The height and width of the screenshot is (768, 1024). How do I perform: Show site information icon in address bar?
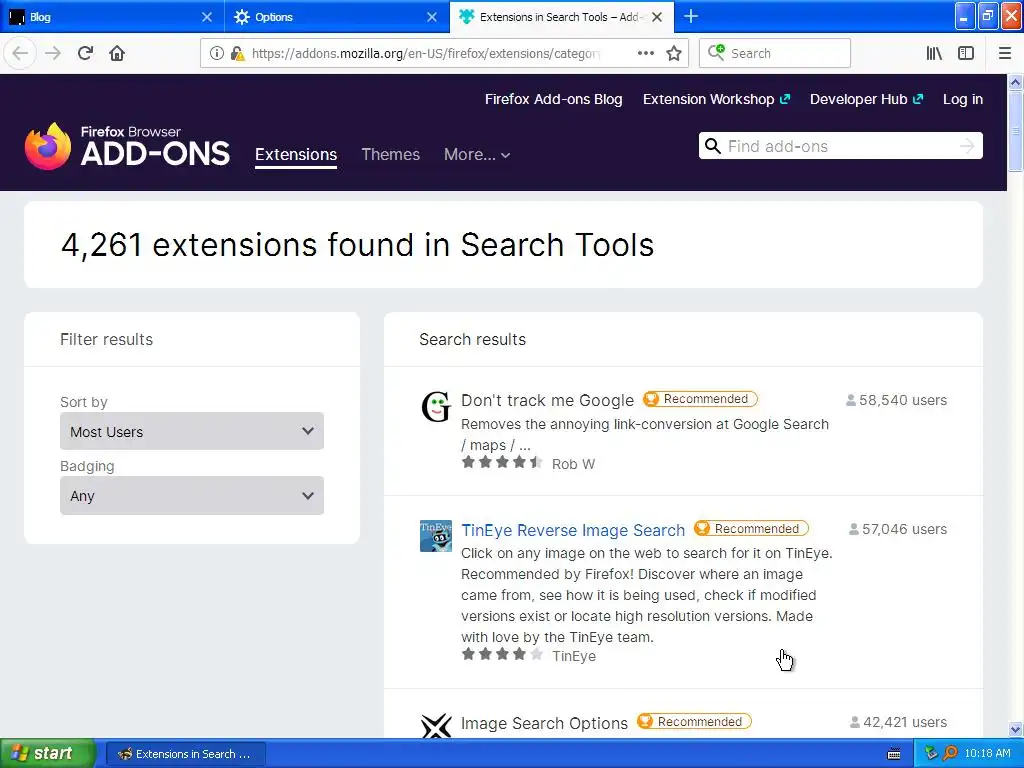tap(217, 53)
